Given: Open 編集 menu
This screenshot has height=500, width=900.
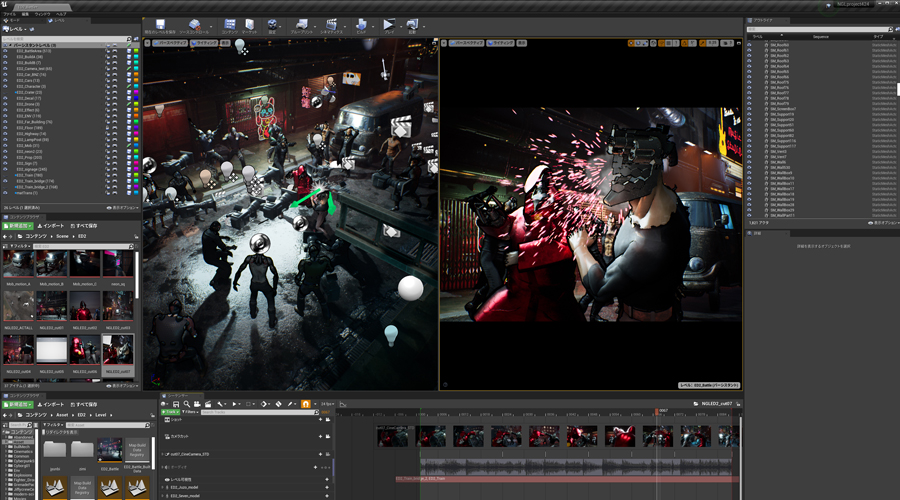Looking at the screenshot, I should pyautogui.click(x=25, y=14).
